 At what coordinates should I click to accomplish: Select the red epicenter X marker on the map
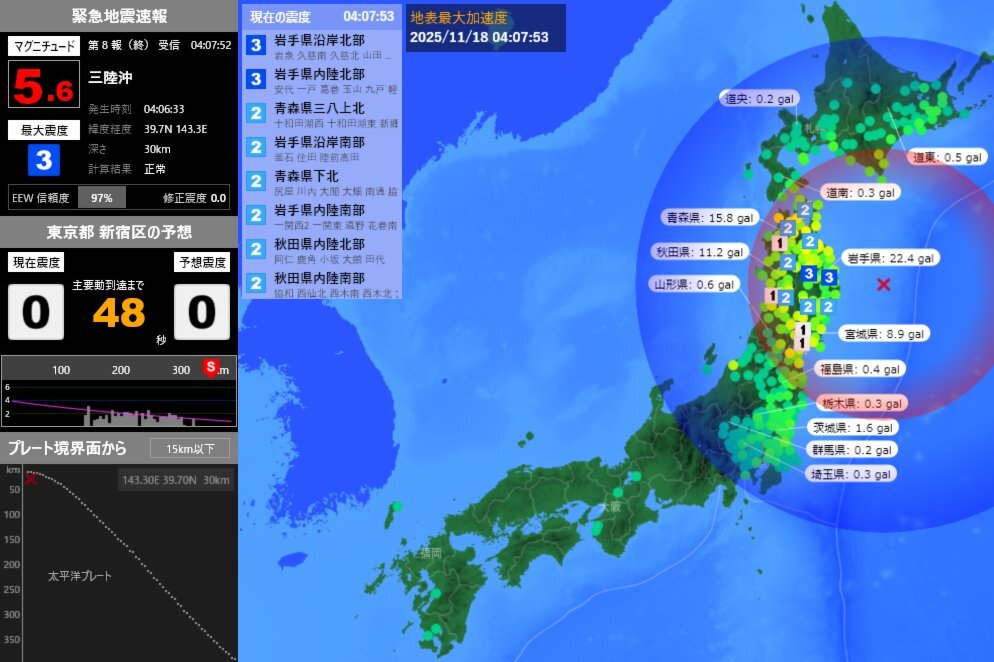[882, 285]
